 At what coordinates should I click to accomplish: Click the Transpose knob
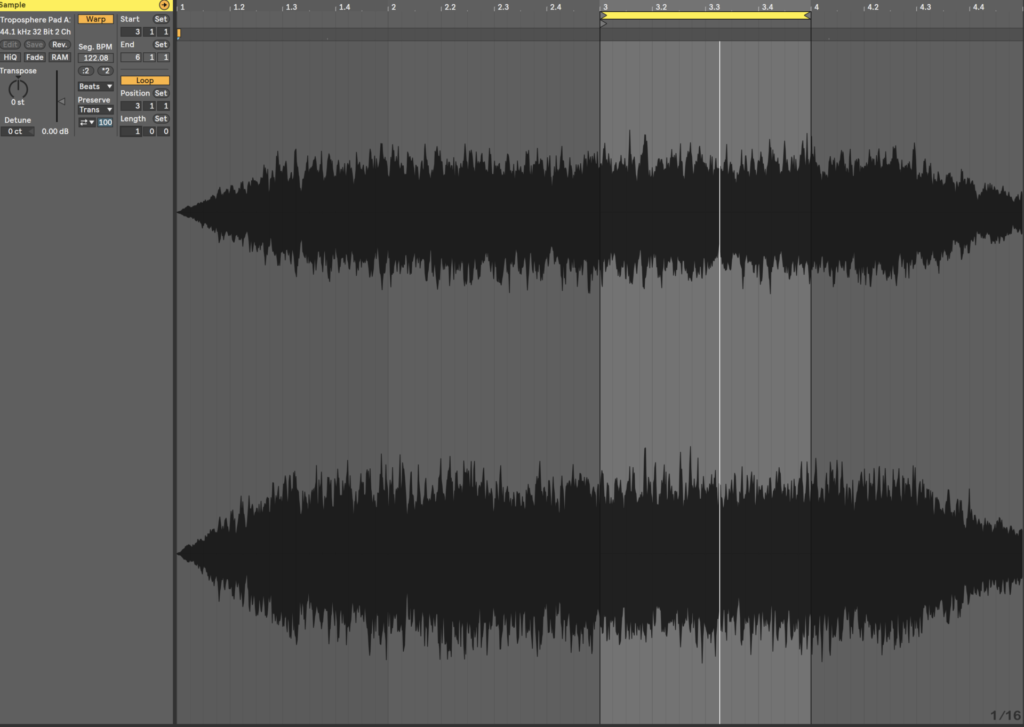point(18,88)
